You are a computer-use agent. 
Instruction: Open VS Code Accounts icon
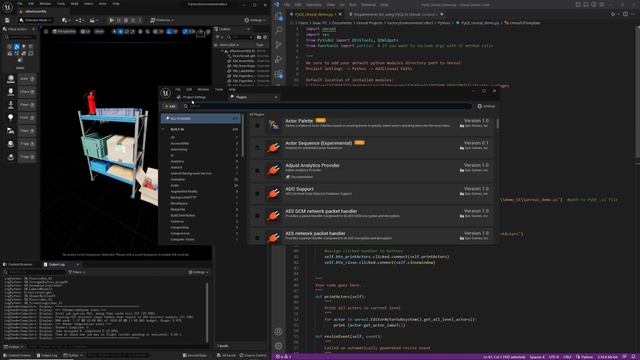(279, 331)
